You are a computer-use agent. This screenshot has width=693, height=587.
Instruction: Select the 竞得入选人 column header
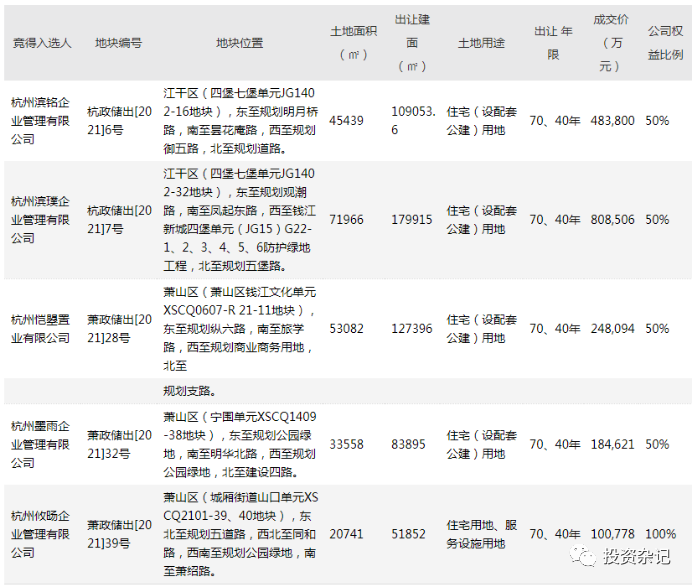point(42,43)
